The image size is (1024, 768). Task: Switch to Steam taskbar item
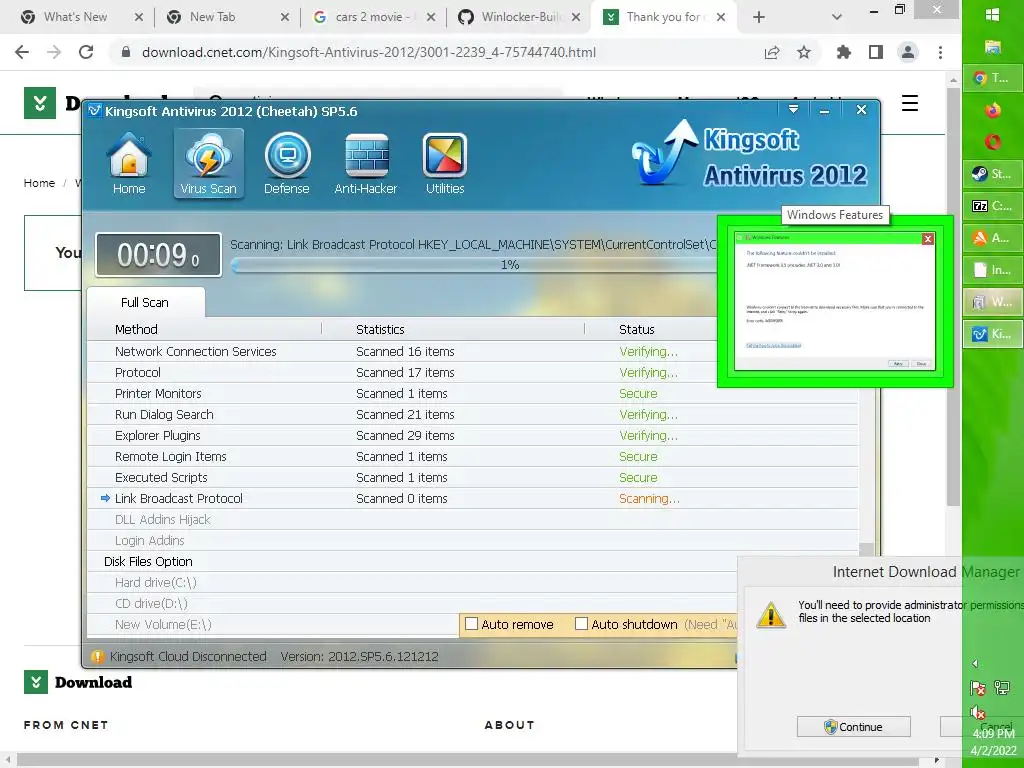pos(993,174)
